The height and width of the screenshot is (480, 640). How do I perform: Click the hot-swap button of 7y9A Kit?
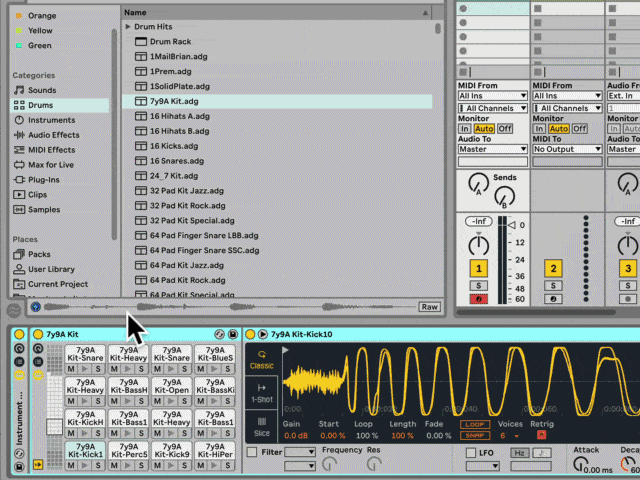[x=219, y=334]
